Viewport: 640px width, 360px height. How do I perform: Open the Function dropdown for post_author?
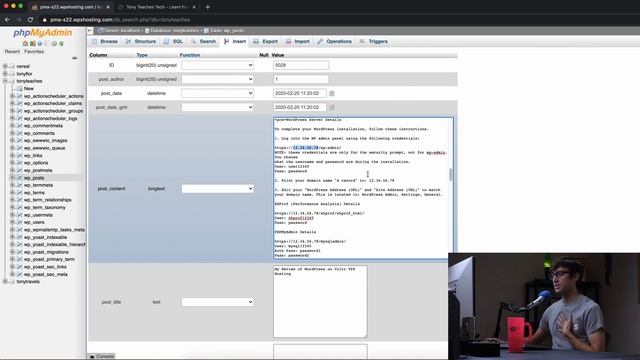point(218,79)
